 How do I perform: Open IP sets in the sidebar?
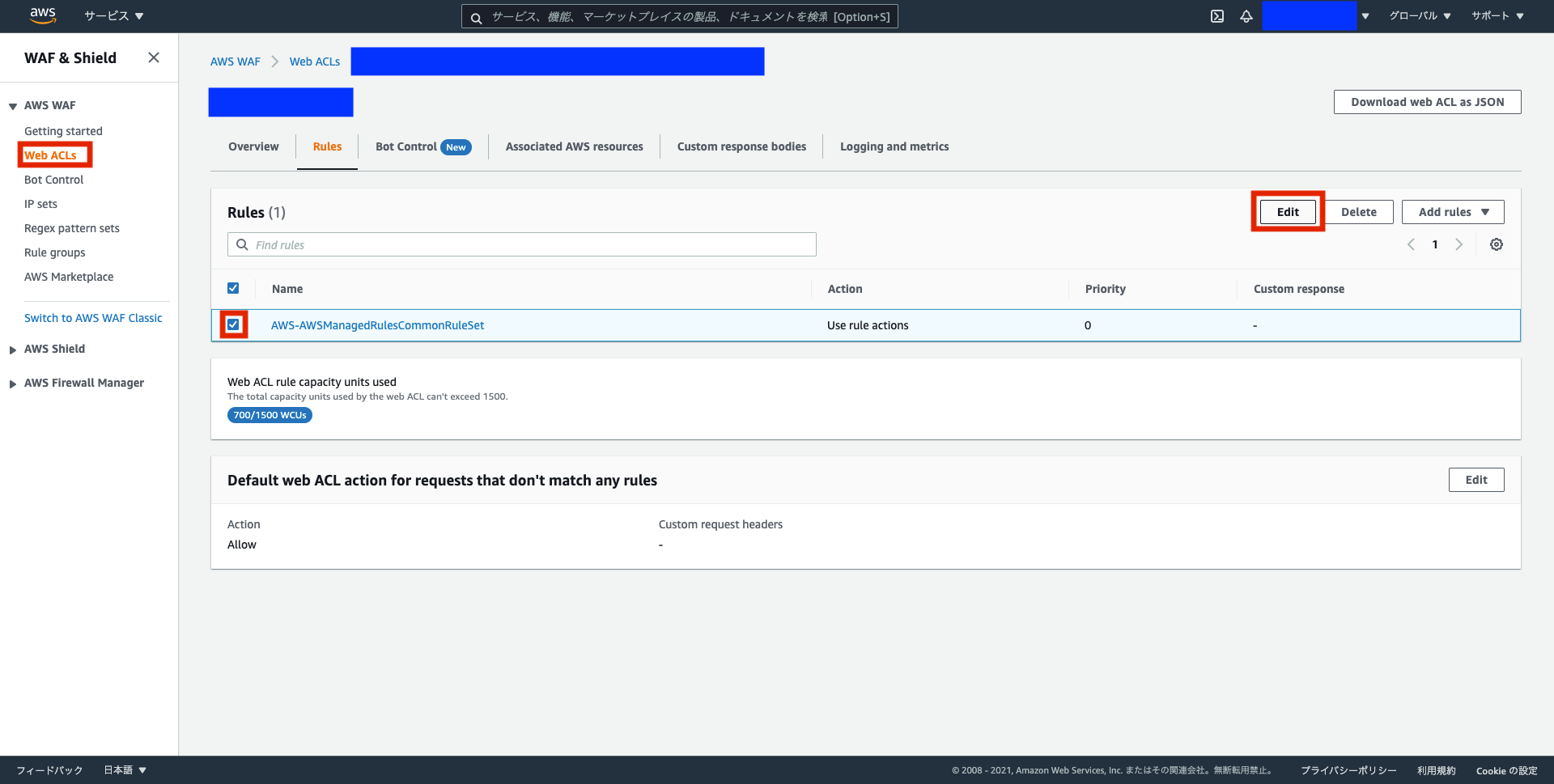[40, 204]
